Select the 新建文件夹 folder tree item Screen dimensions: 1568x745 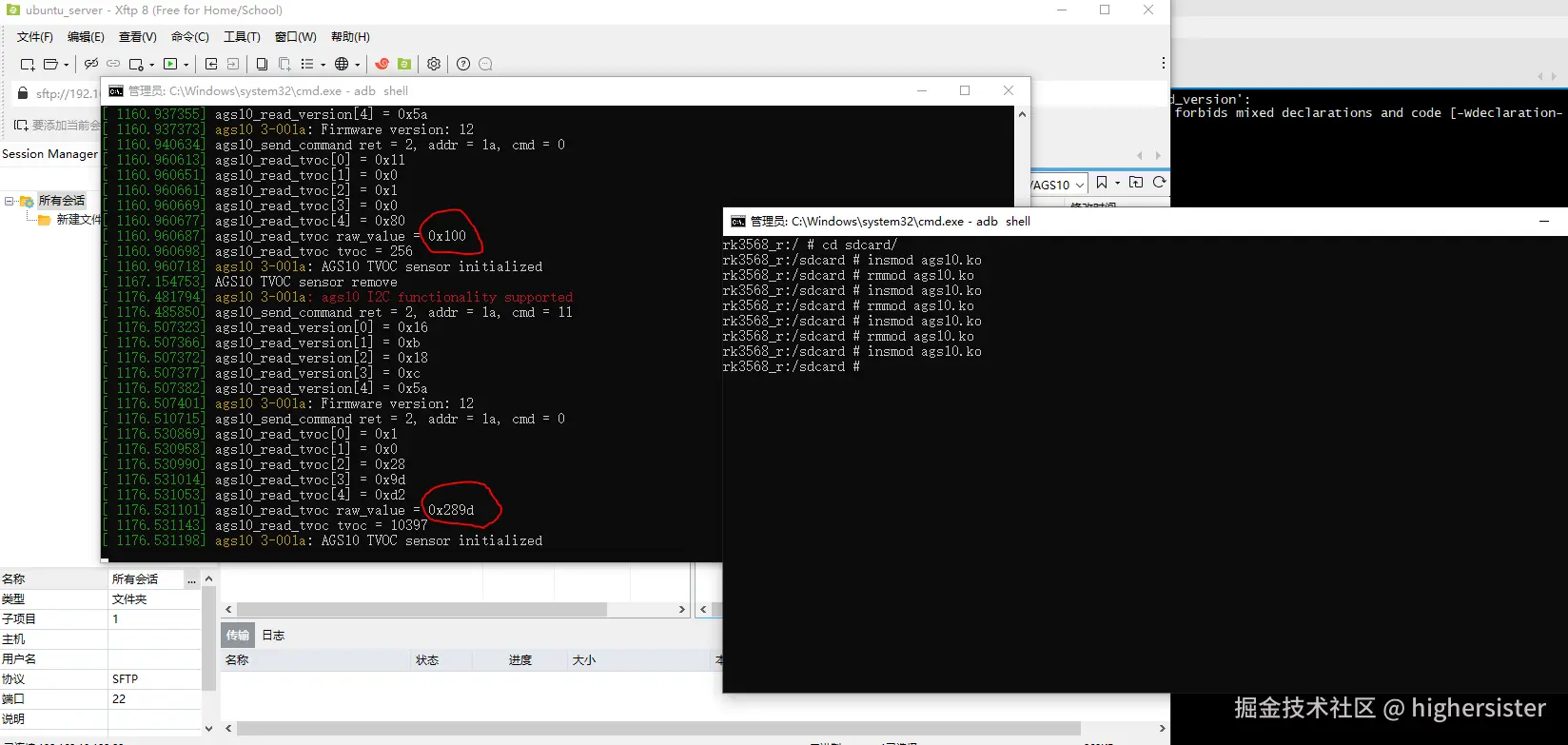point(78,219)
